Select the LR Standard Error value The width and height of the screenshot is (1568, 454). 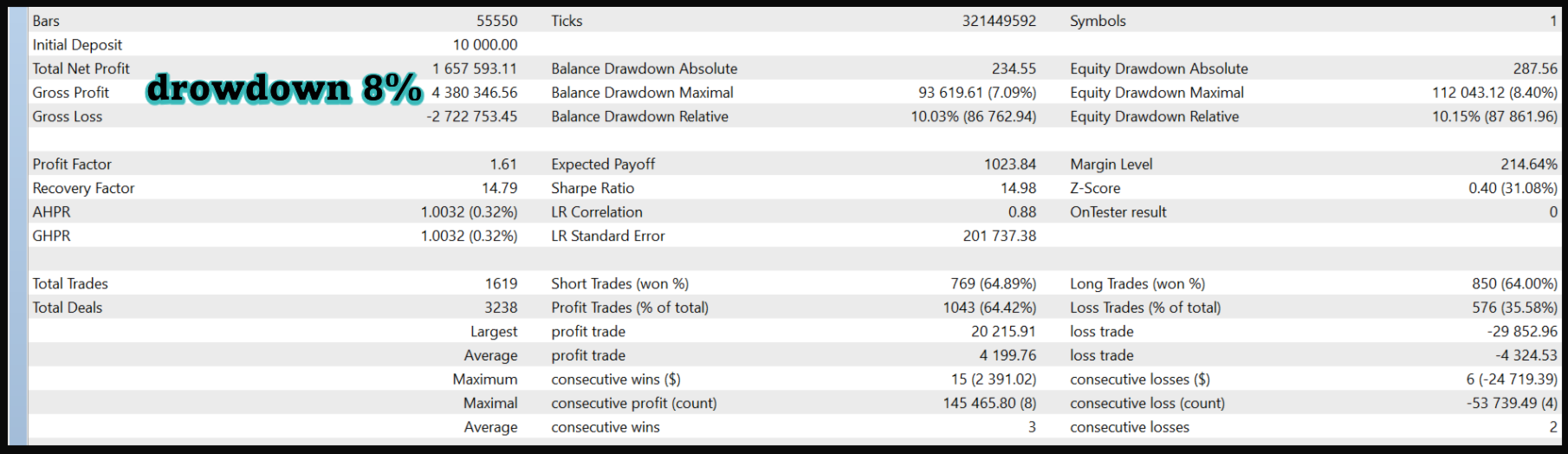coord(999,236)
